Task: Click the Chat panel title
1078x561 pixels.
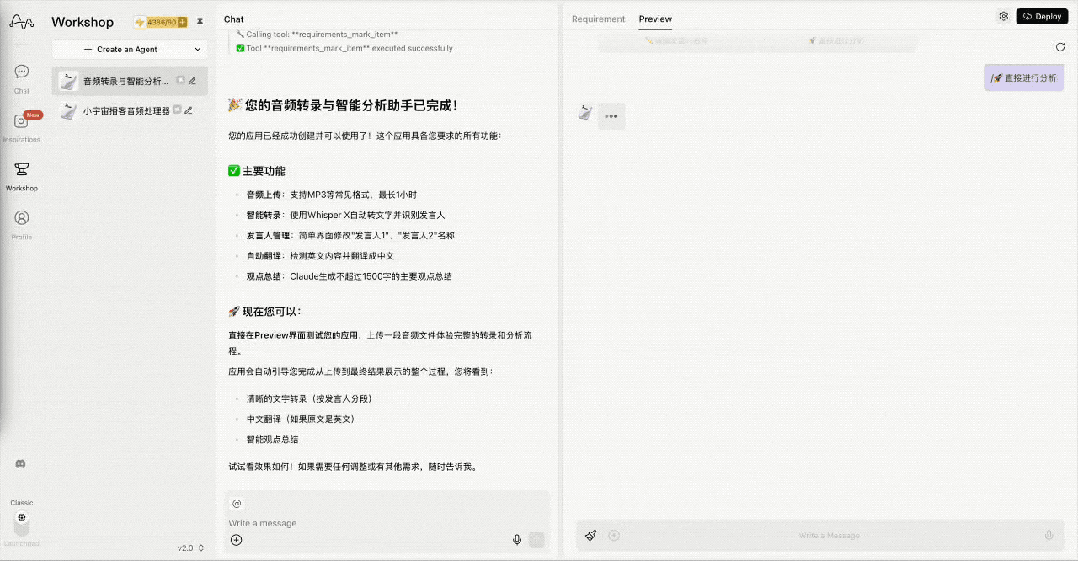Action: (x=234, y=19)
